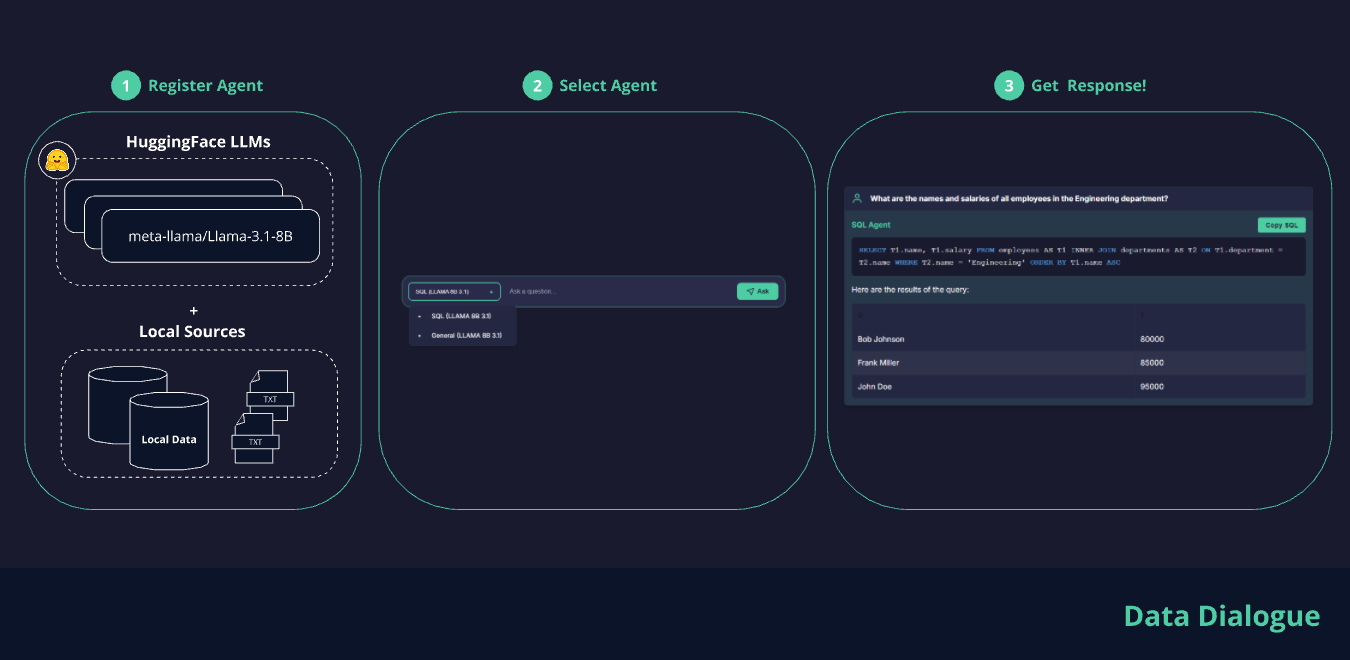
Task: Click the question about Engineering department employees
Action: (1018, 198)
